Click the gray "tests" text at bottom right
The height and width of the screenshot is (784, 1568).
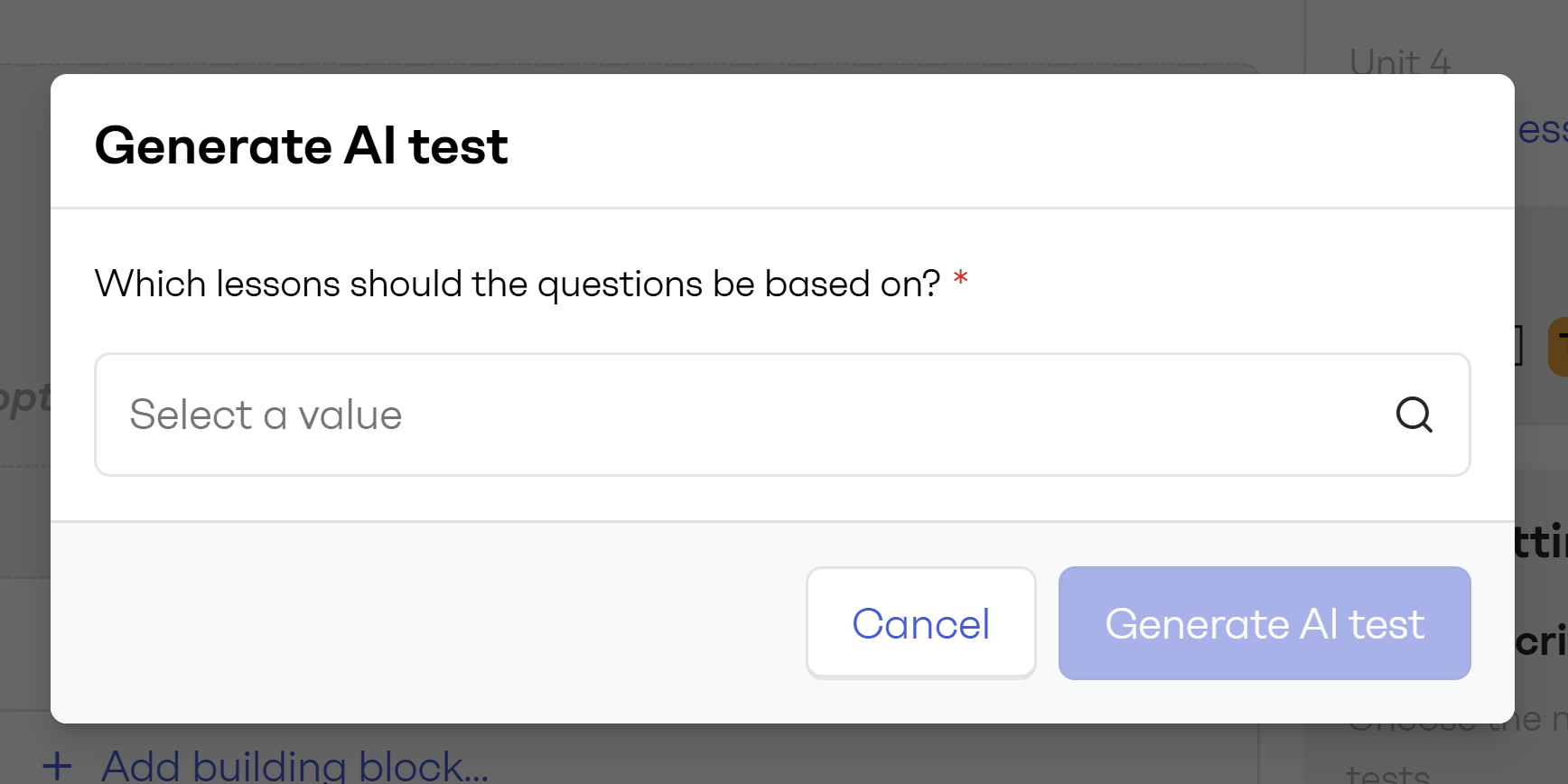[1387, 775]
